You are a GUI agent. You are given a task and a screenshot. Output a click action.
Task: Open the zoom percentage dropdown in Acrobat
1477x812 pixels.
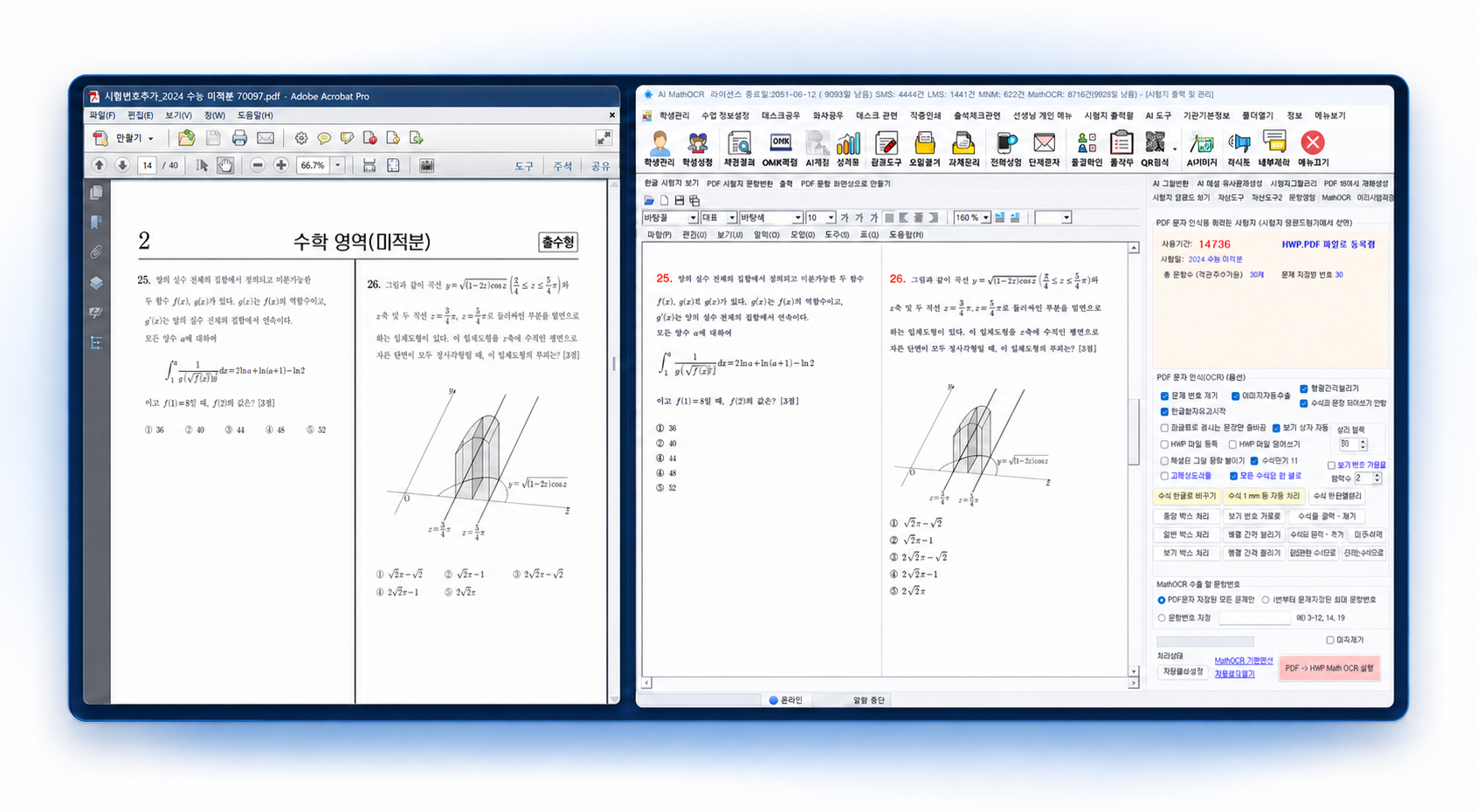point(338,165)
